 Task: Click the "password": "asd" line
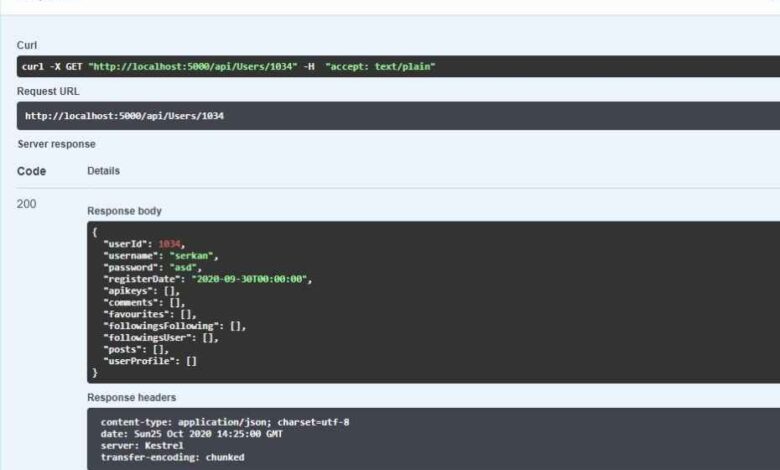pos(152,268)
